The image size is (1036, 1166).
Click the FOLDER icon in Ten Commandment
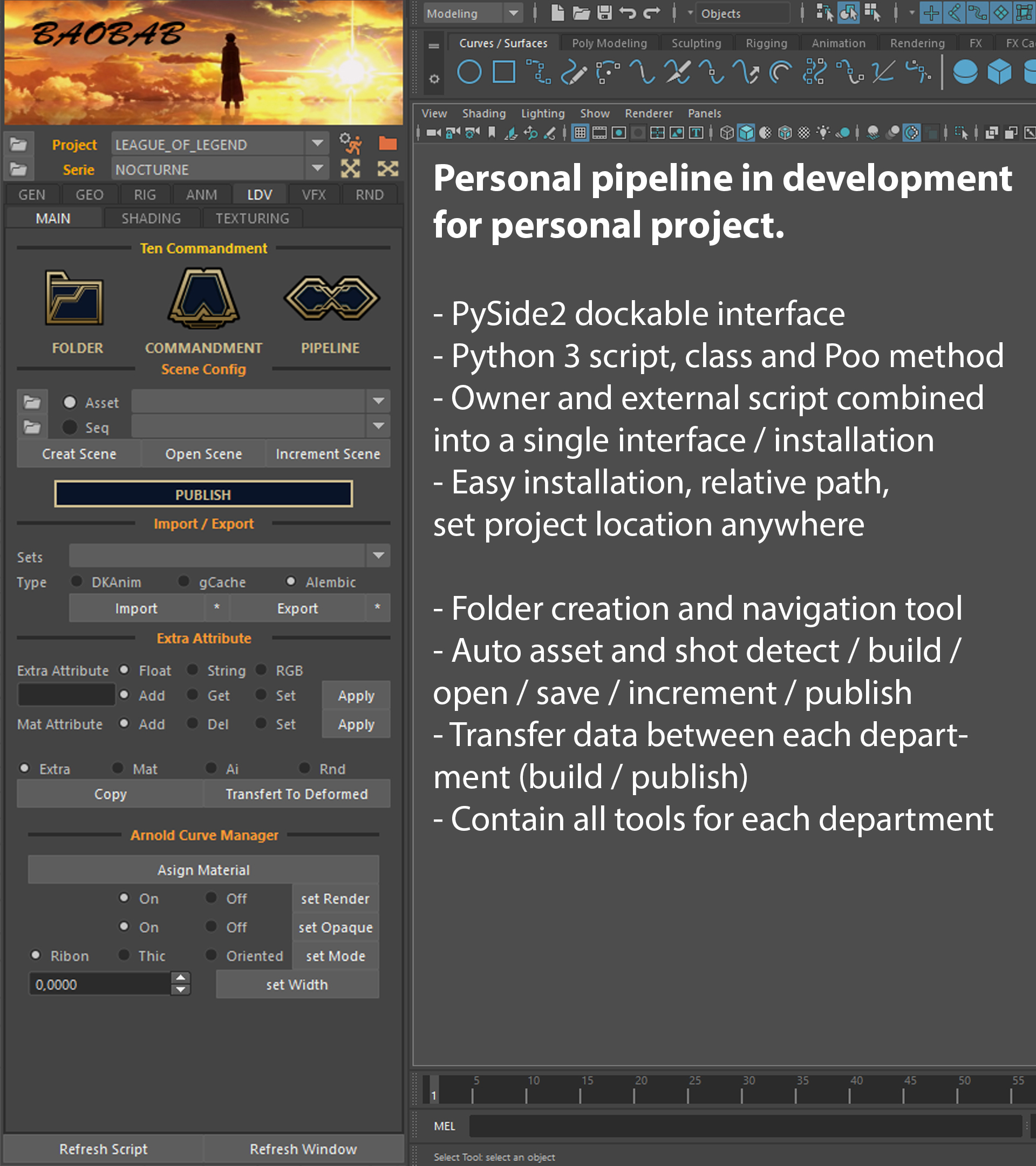point(74,299)
